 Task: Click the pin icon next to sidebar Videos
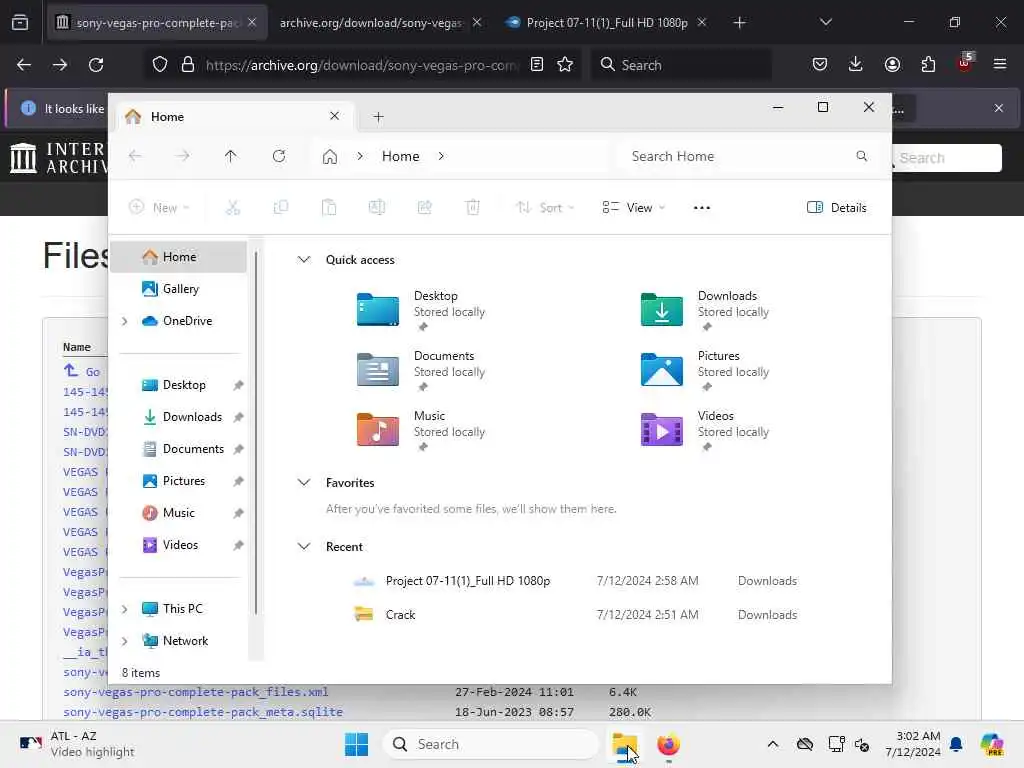(x=238, y=545)
